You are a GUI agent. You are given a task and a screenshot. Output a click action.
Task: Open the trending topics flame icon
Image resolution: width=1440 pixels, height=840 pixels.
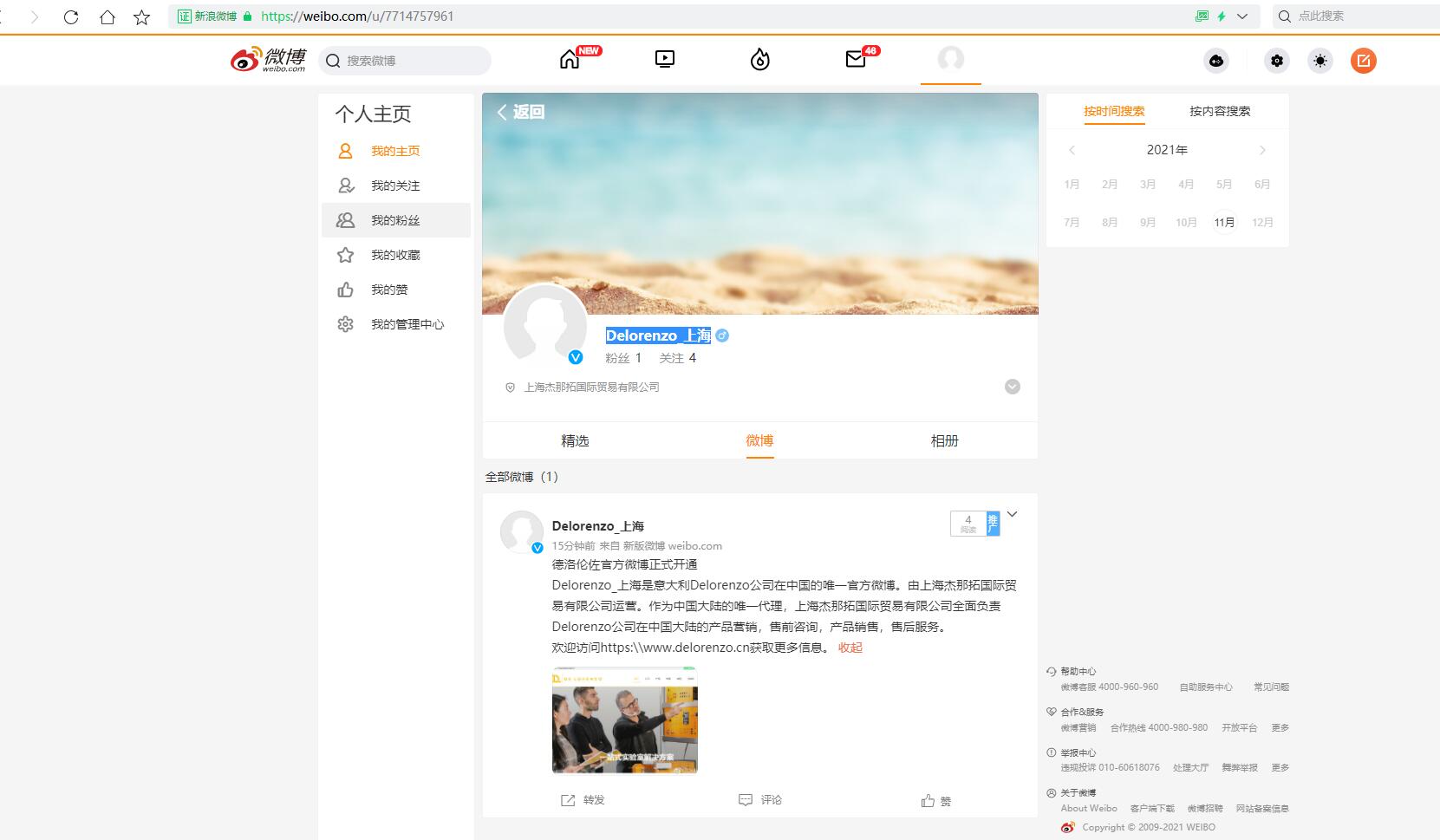[x=759, y=59]
